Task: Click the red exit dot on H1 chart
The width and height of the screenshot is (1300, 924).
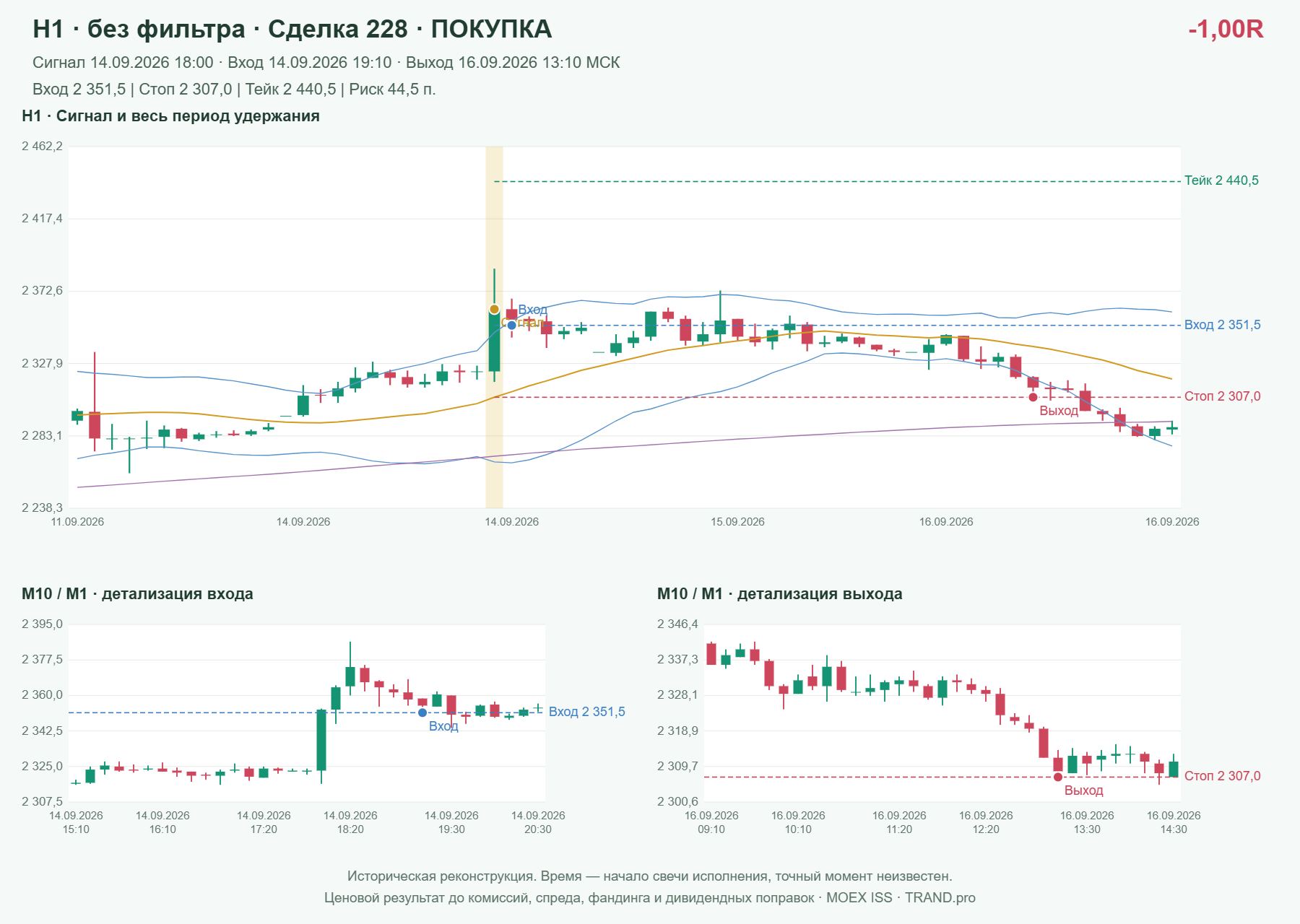Action: (x=1033, y=397)
